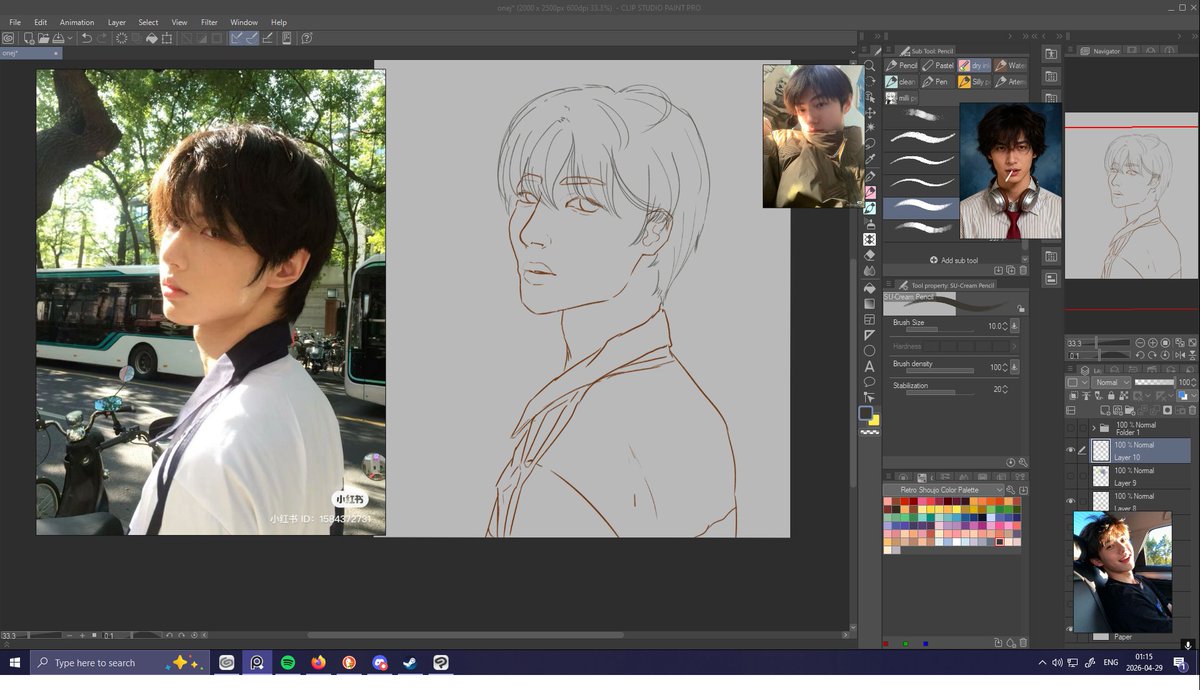The height and width of the screenshot is (690, 1200).
Task: Toggle visibility of Layer 8
Action: click(x=1070, y=501)
